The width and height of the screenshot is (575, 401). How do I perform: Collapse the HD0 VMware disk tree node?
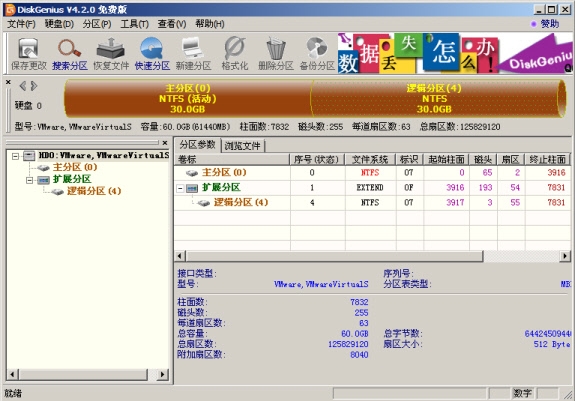15,157
